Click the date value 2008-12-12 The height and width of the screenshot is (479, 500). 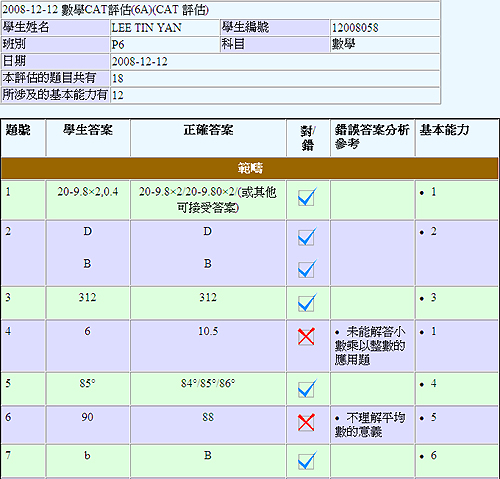pos(140,61)
